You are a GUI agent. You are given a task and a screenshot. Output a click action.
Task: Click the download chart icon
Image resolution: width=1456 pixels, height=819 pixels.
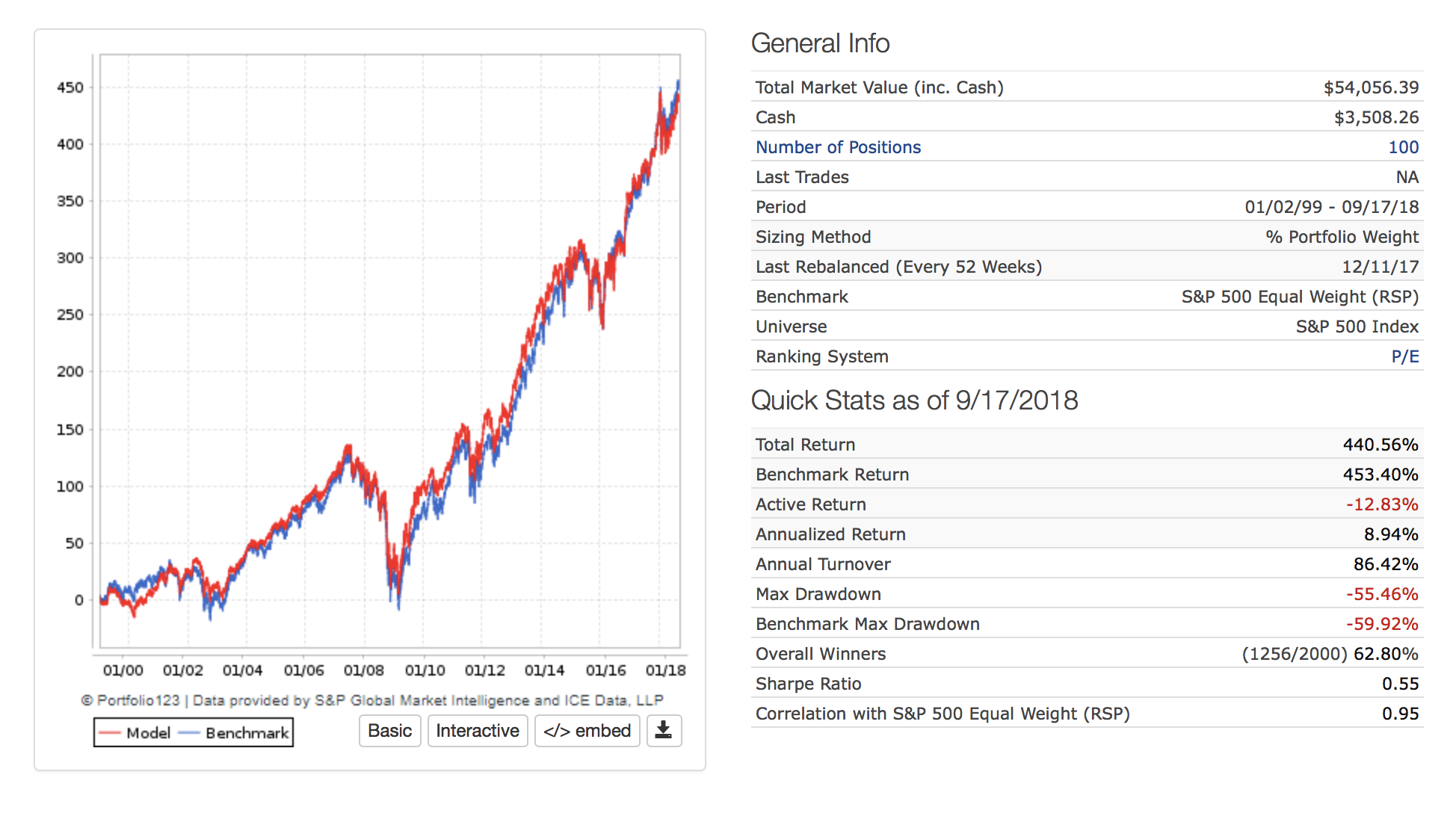click(x=663, y=731)
